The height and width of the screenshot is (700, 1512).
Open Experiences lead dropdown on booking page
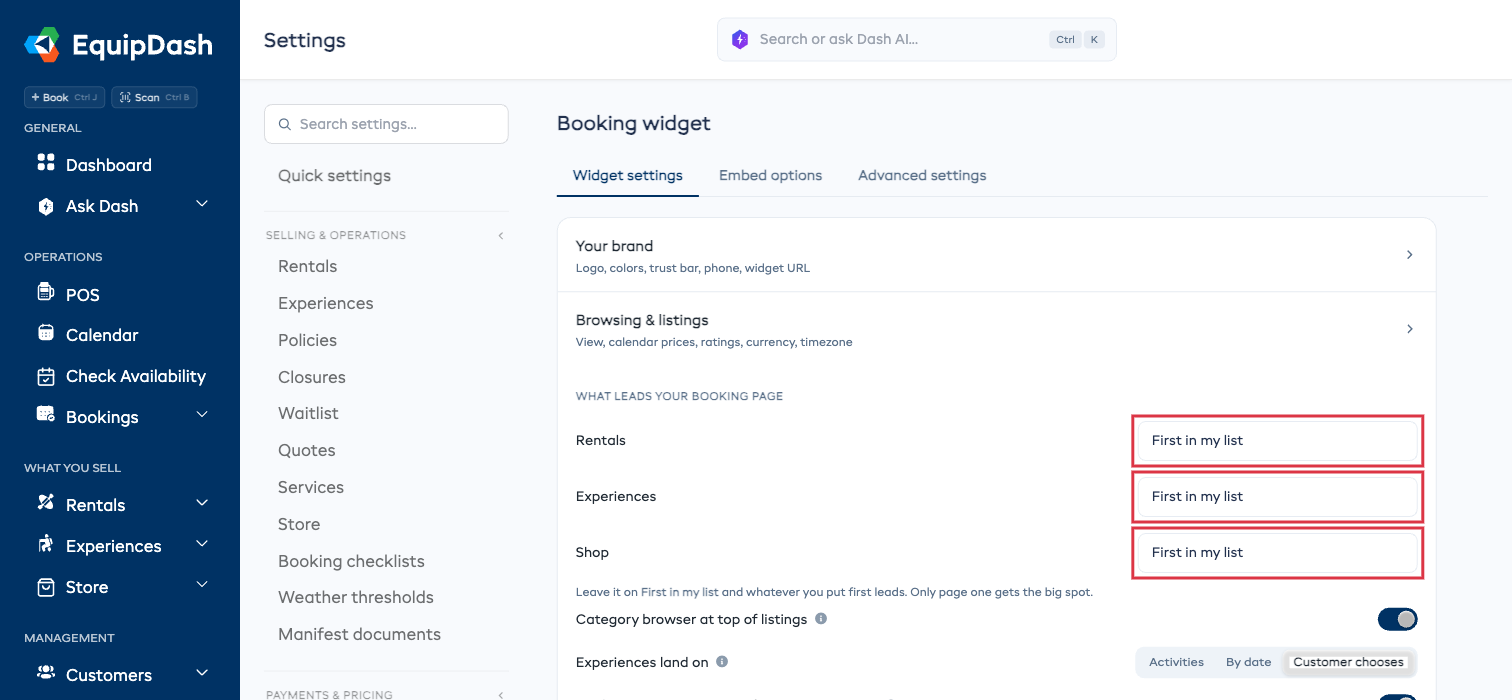click(x=1277, y=497)
